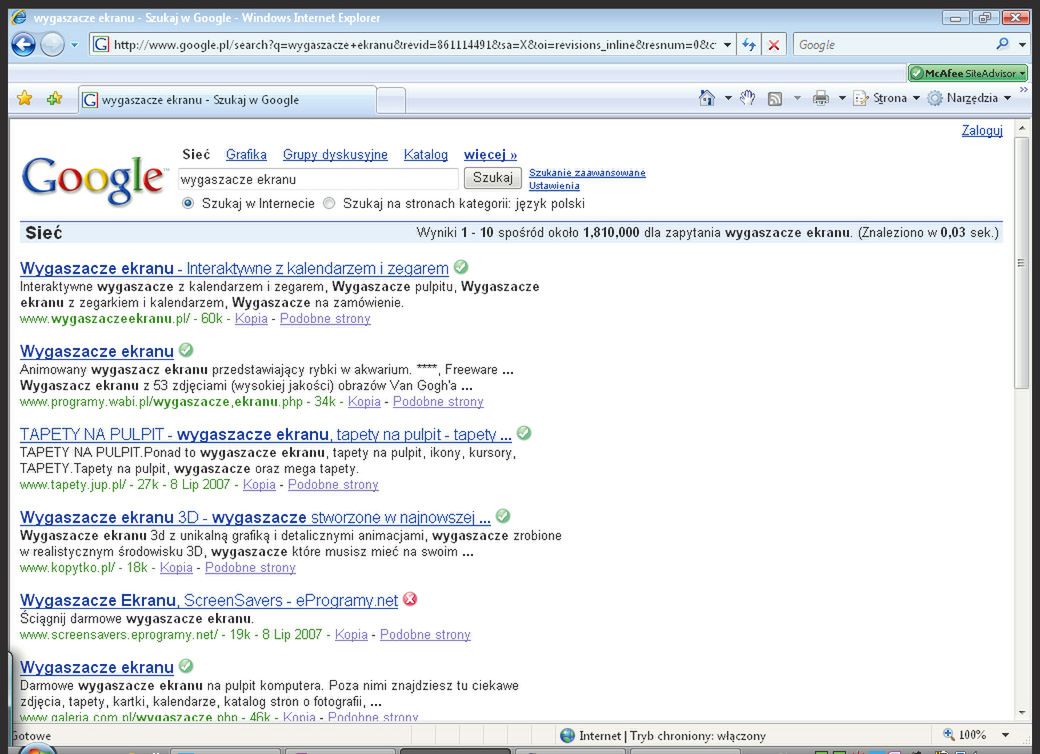Open the Grafika search category
The height and width of the screenshot is (754, 1040).
(x=246, y=155)
